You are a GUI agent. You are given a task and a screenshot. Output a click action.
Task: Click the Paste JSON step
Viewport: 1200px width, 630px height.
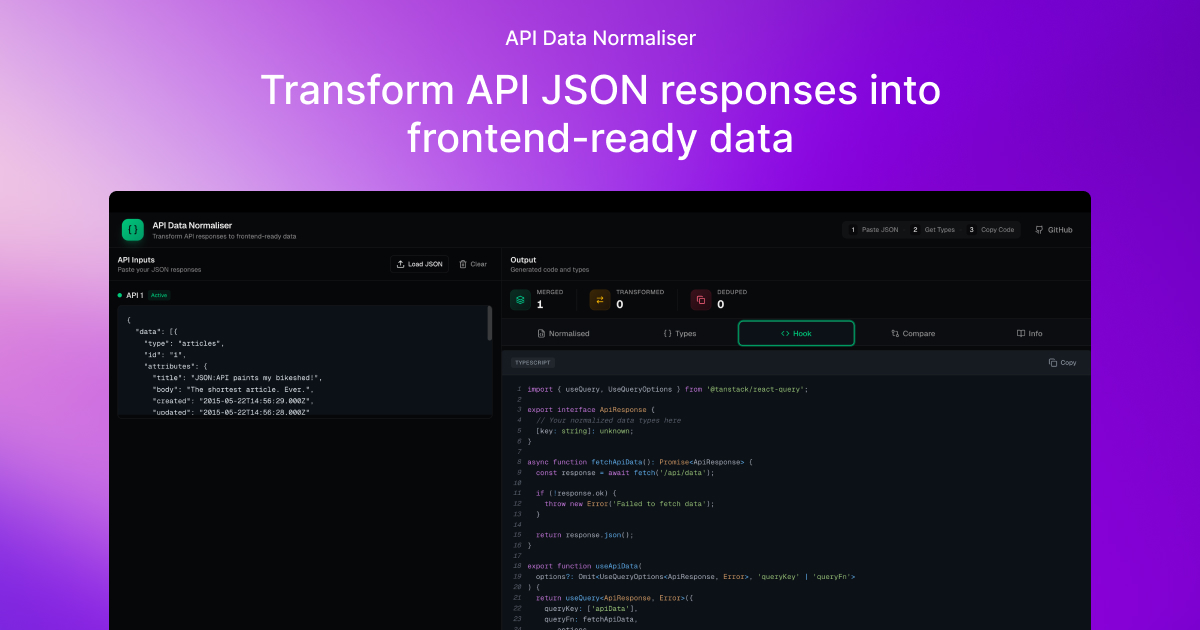pyautogui.click(x=874, y=230)
